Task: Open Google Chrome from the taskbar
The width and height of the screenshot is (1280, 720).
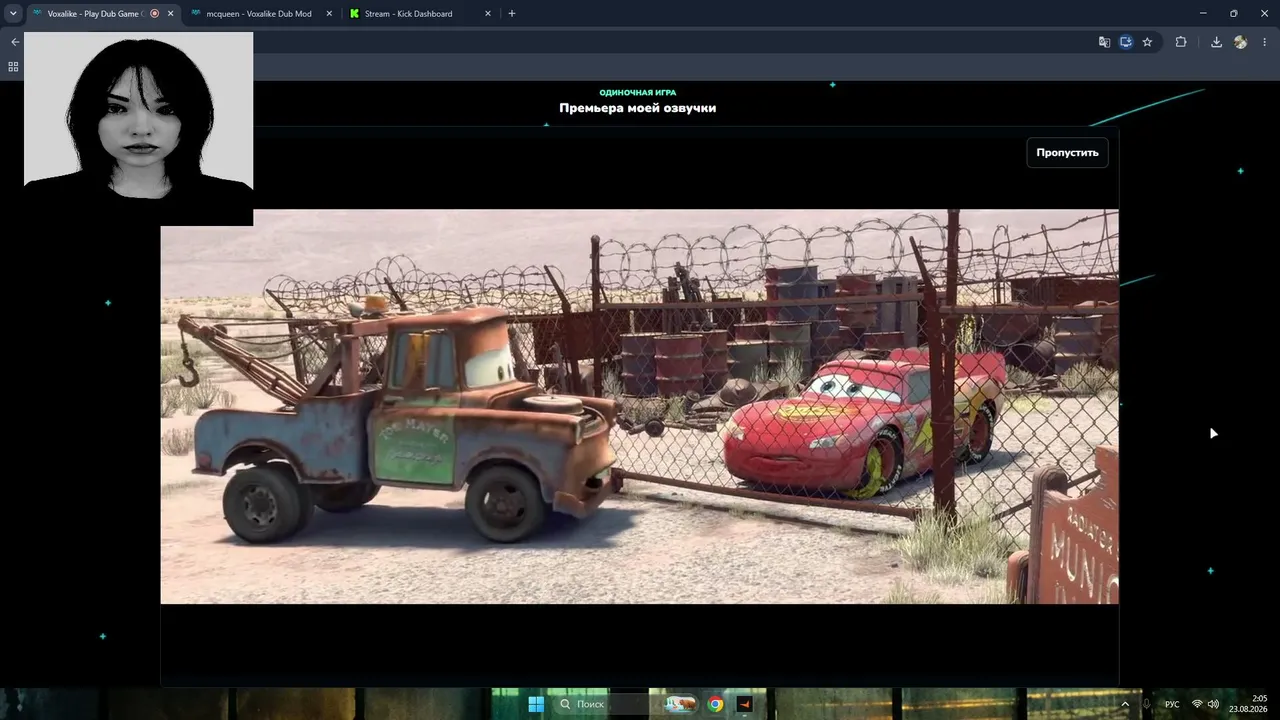Action: pos(715,704)
